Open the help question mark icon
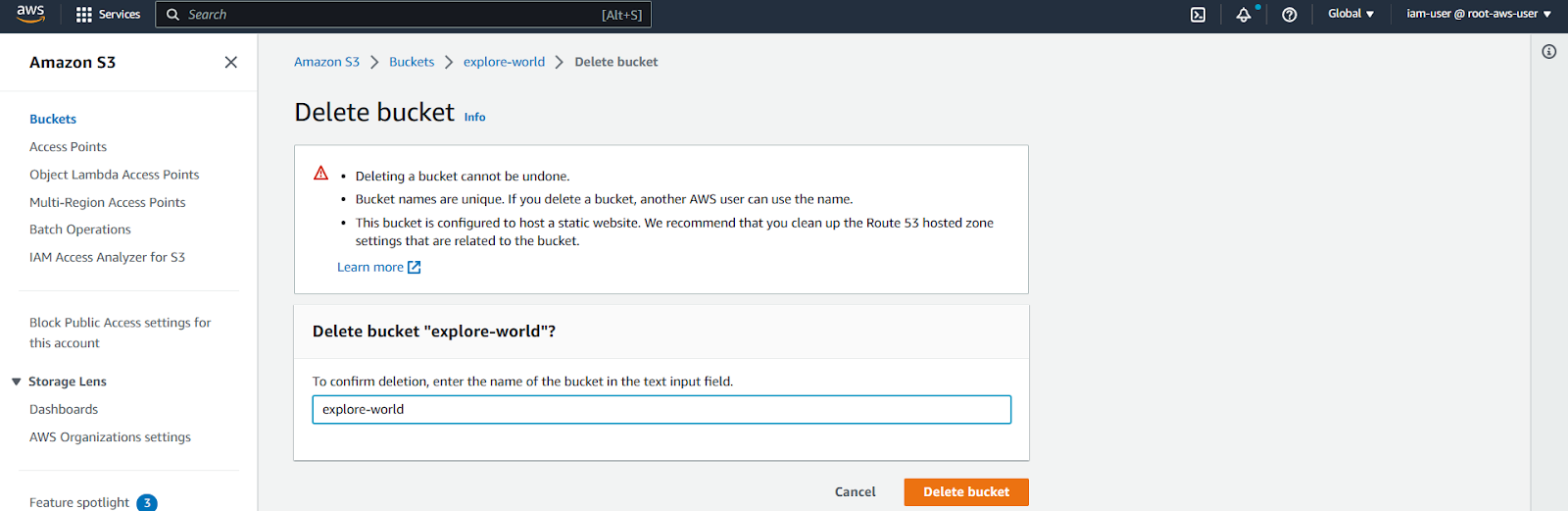The image size is (1568, 511). [x=1290, y=15]
